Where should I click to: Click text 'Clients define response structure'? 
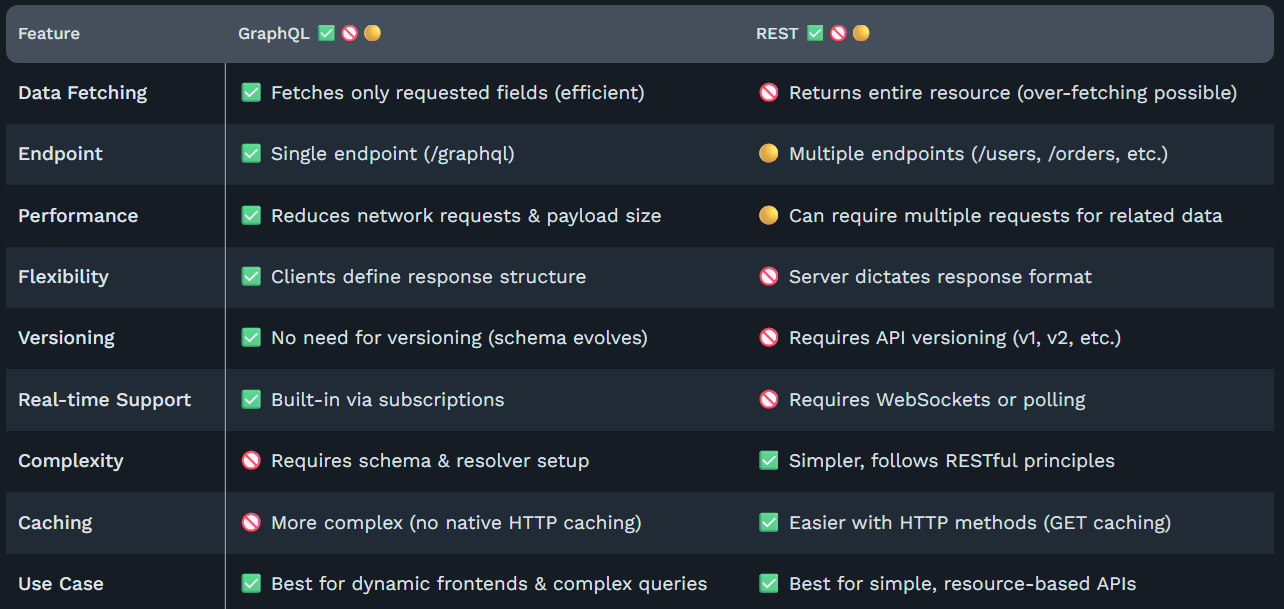(x=429, y=277)
